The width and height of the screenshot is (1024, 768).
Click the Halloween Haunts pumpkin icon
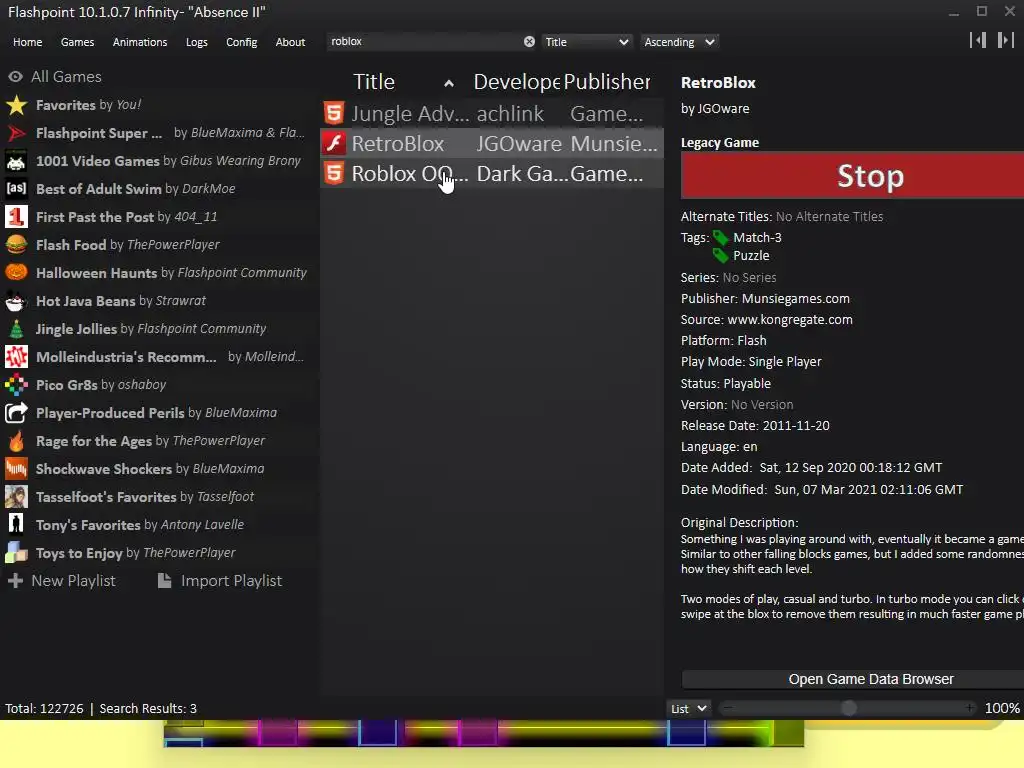(16, 273)
